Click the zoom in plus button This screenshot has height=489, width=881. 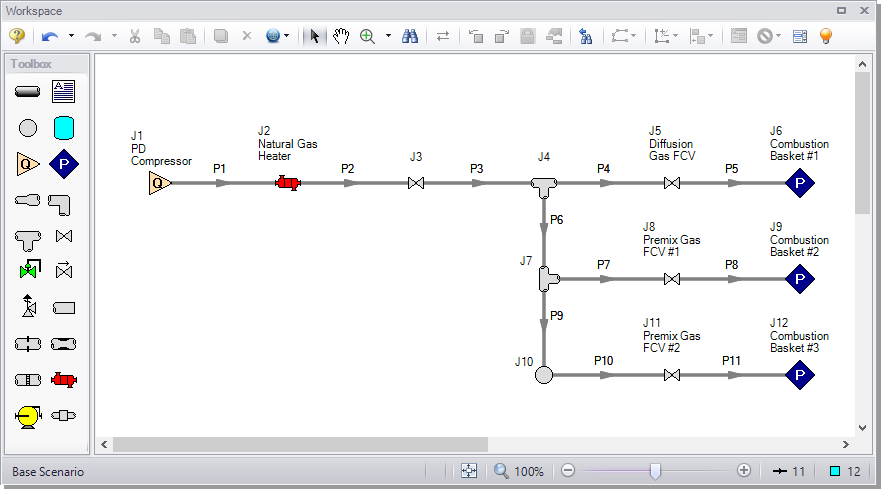coord(744,470)
